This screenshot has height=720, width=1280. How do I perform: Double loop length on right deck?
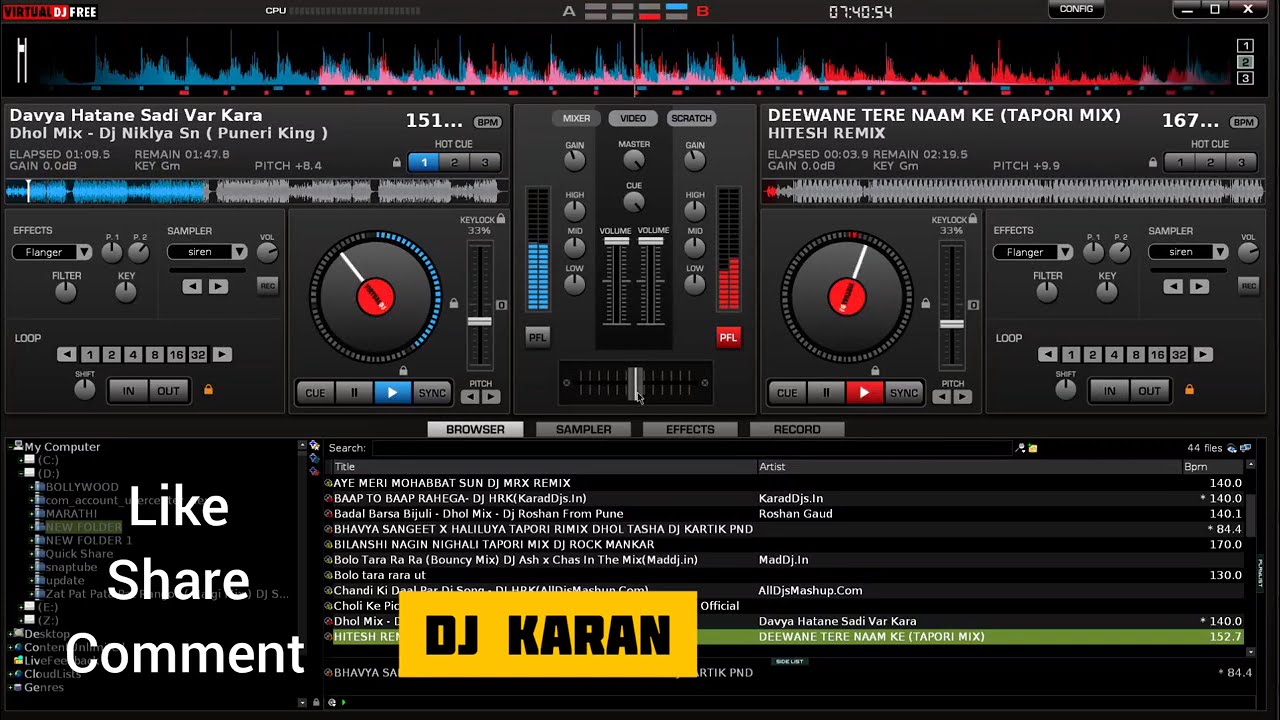1203,355
